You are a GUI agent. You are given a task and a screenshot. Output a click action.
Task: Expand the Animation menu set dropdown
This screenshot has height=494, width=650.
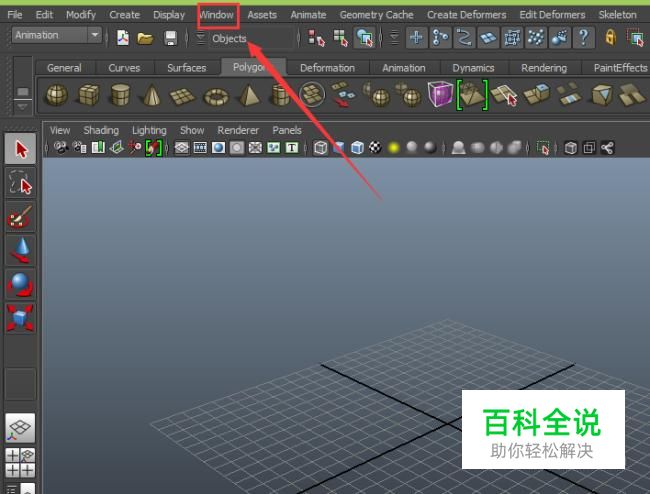click(95, 35)
